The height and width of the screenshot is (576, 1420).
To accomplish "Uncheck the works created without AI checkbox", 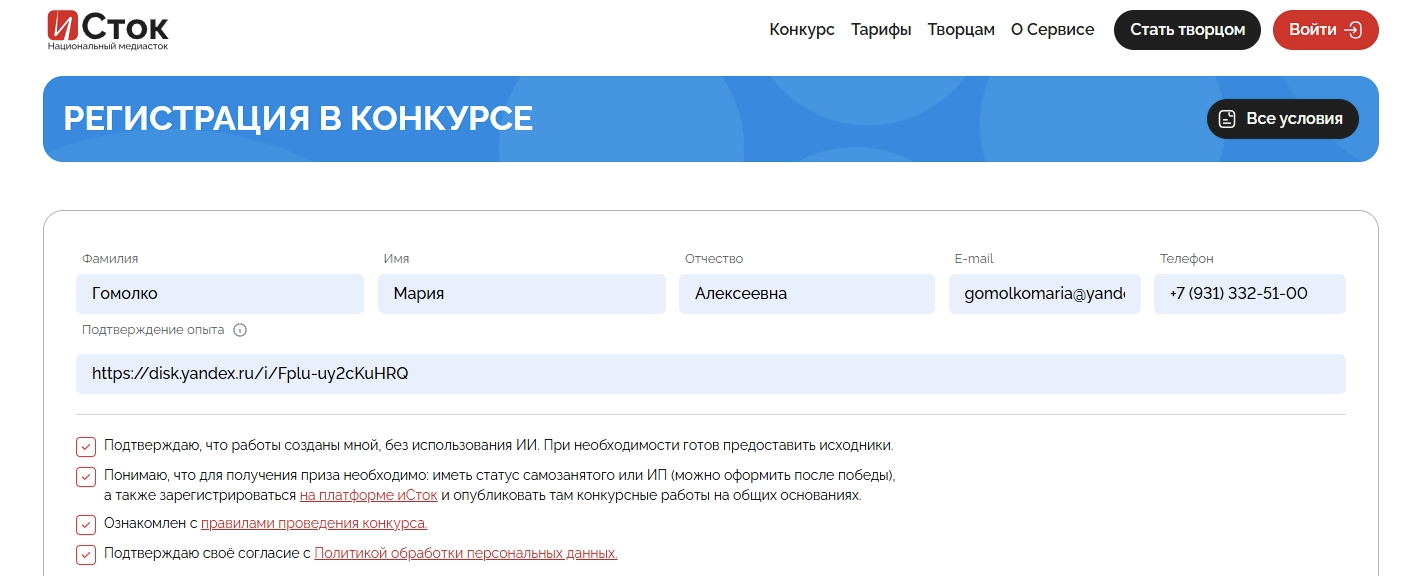I will click(86, 446).
